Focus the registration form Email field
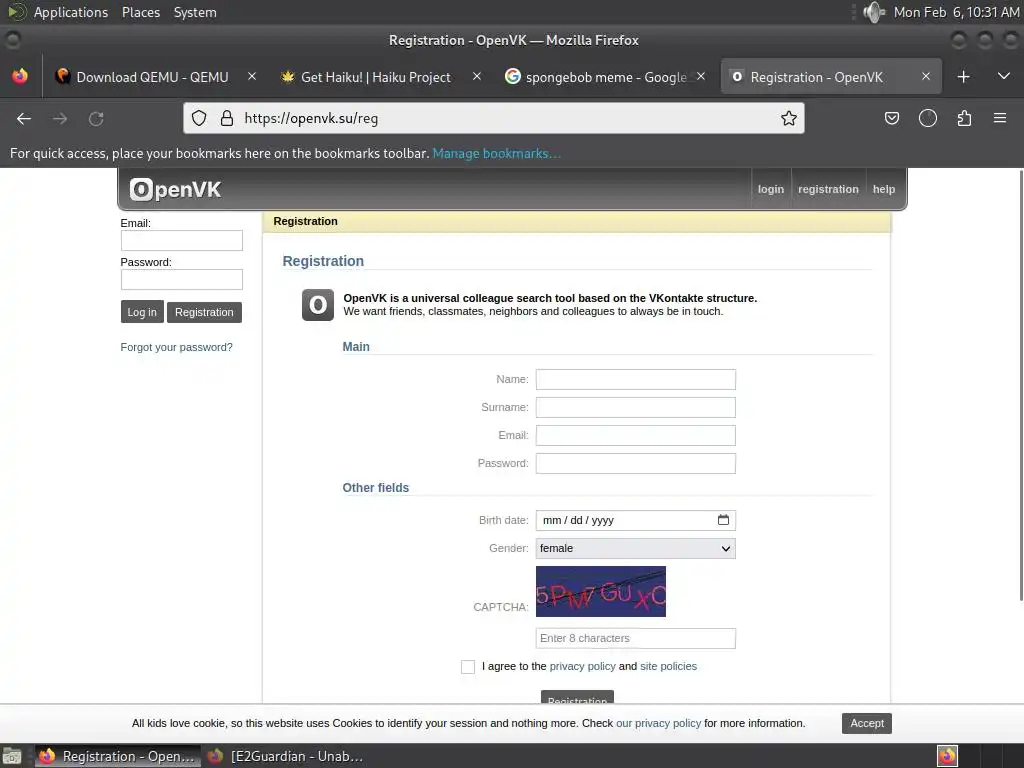This screenshot has width=1024, height=768. pyautogui.click(x=635, y=436)
